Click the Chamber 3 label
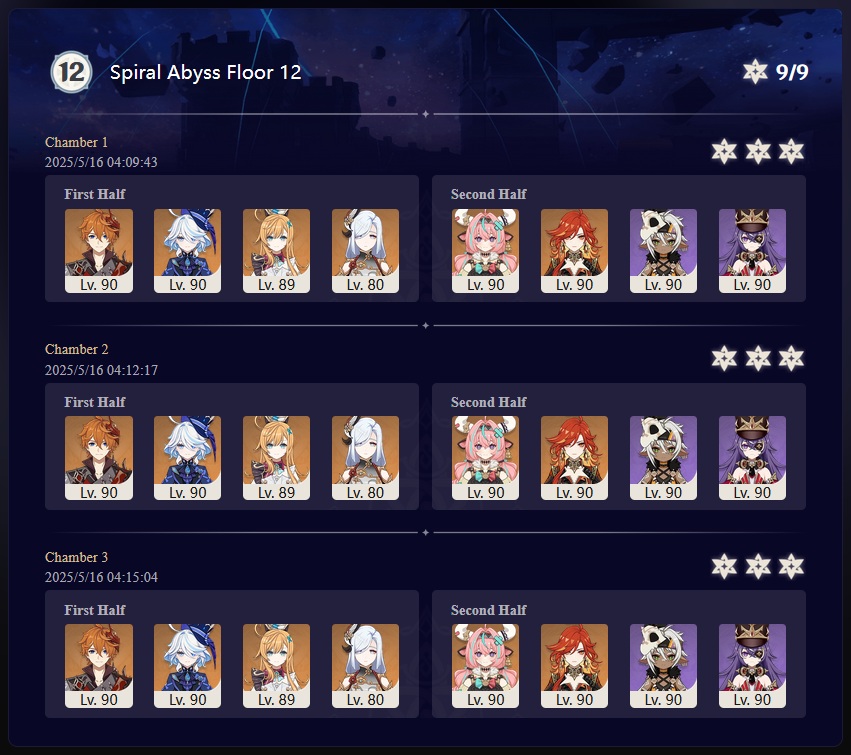 [x=77, y=557]
